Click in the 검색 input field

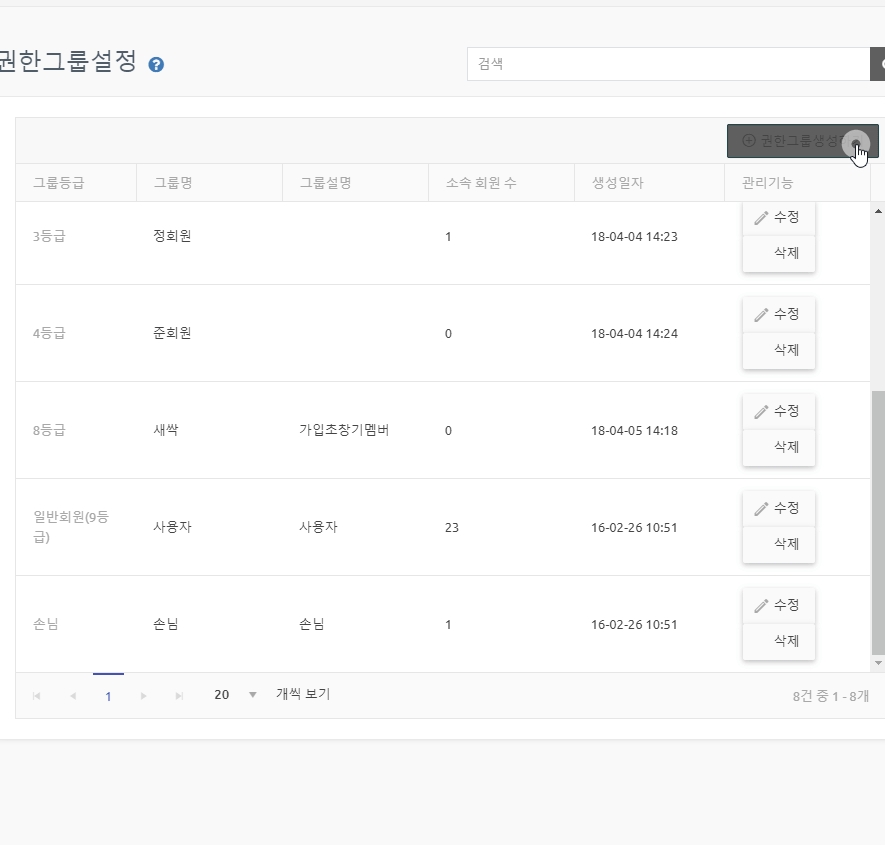click(668, 64)
